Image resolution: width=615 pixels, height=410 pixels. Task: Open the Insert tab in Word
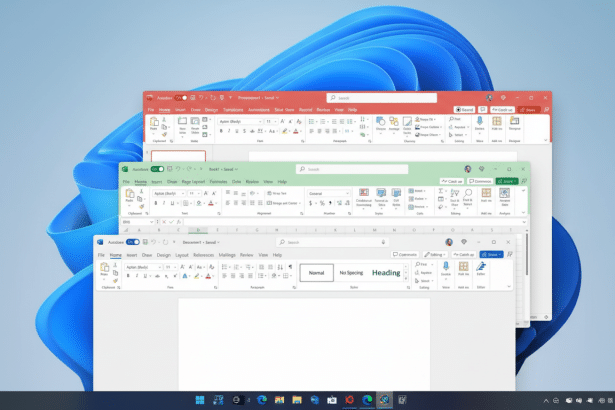(131, 255)
